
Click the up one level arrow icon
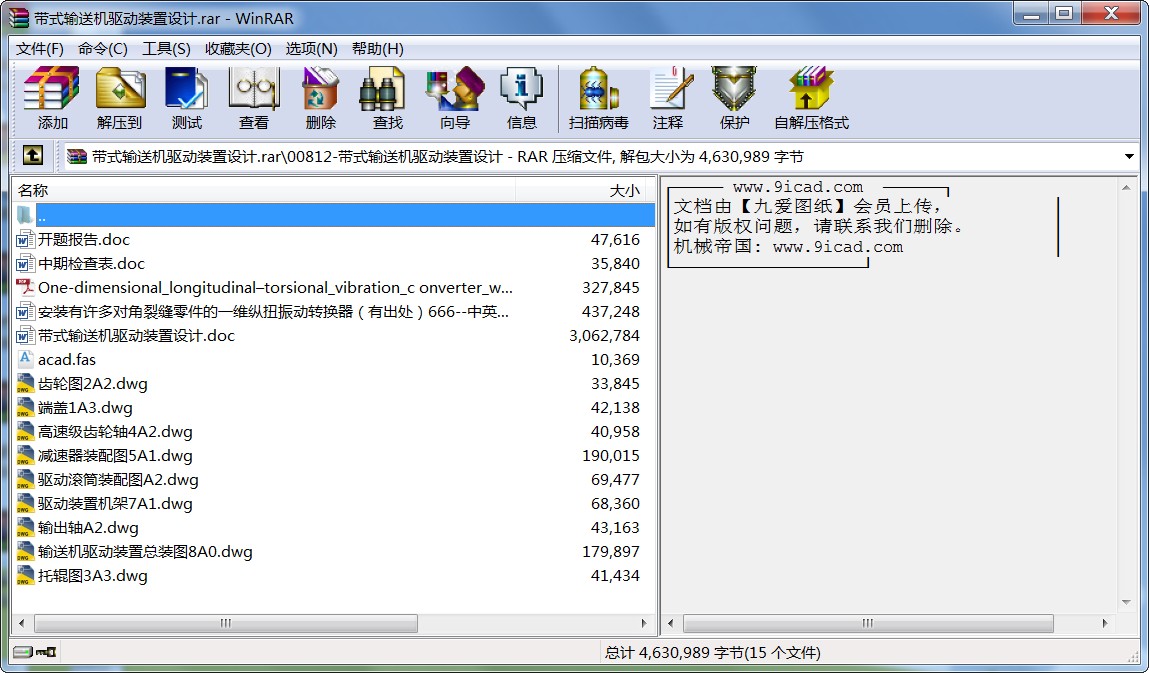tap(33, 155)
